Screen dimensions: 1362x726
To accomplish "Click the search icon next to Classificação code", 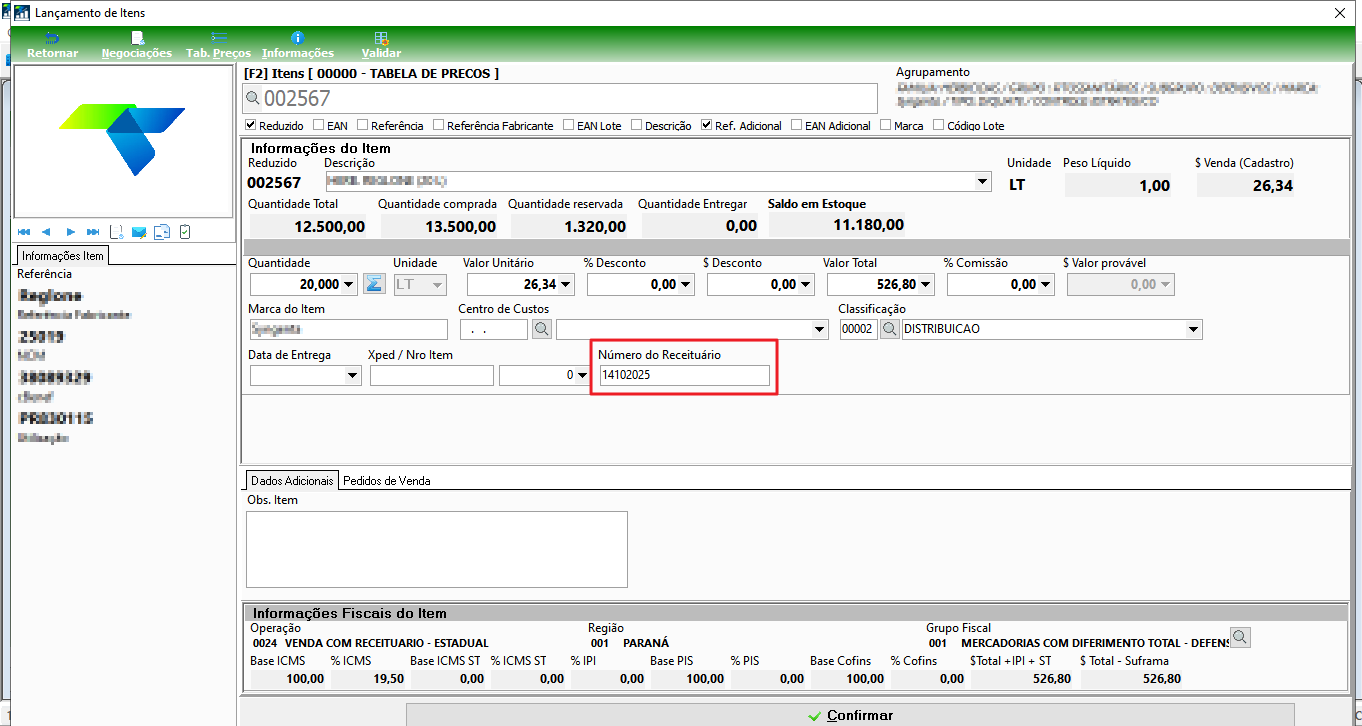I will point(889,329).
